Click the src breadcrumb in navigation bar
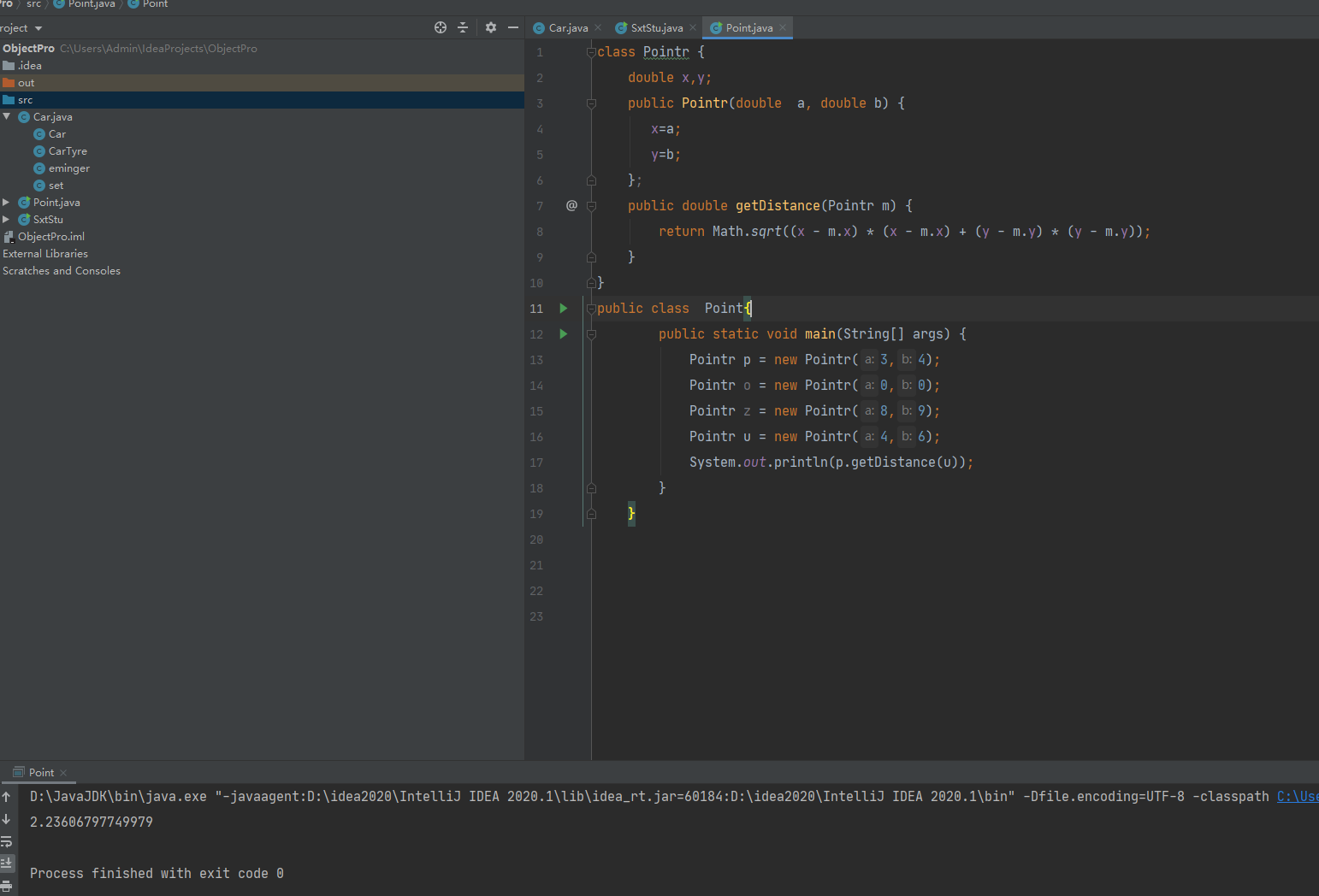This screenshot has width=1319, height=896. (x=33, y=4)
